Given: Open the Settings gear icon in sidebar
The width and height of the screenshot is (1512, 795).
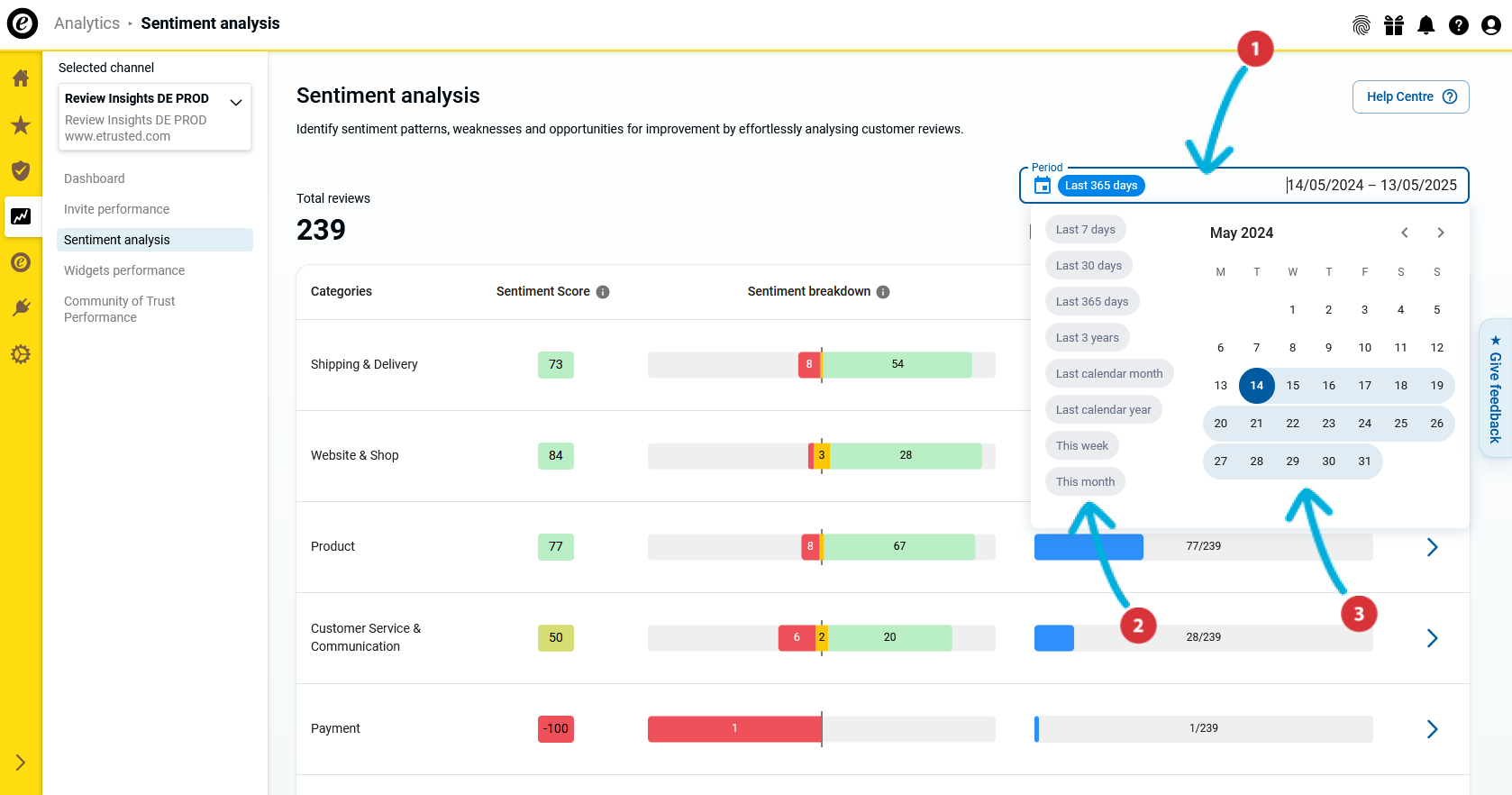Looking at the screenshot, I should [x=21, y=354].
